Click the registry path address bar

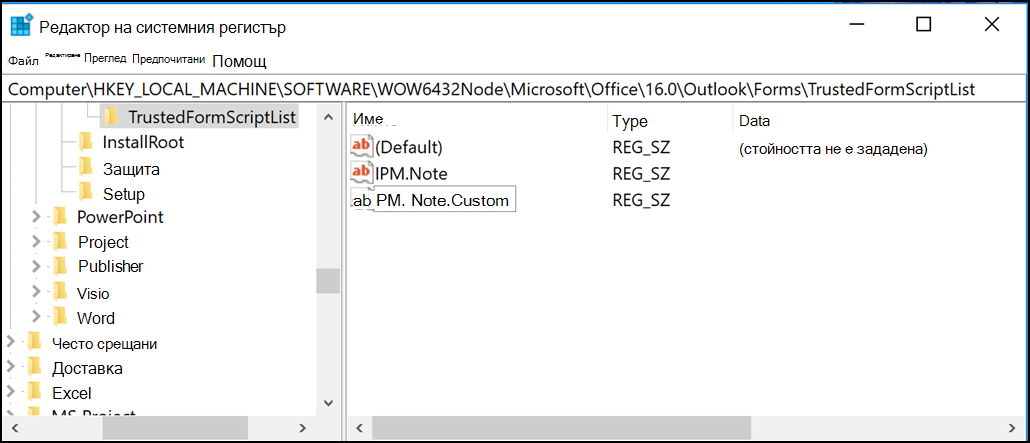coord(515,90)
